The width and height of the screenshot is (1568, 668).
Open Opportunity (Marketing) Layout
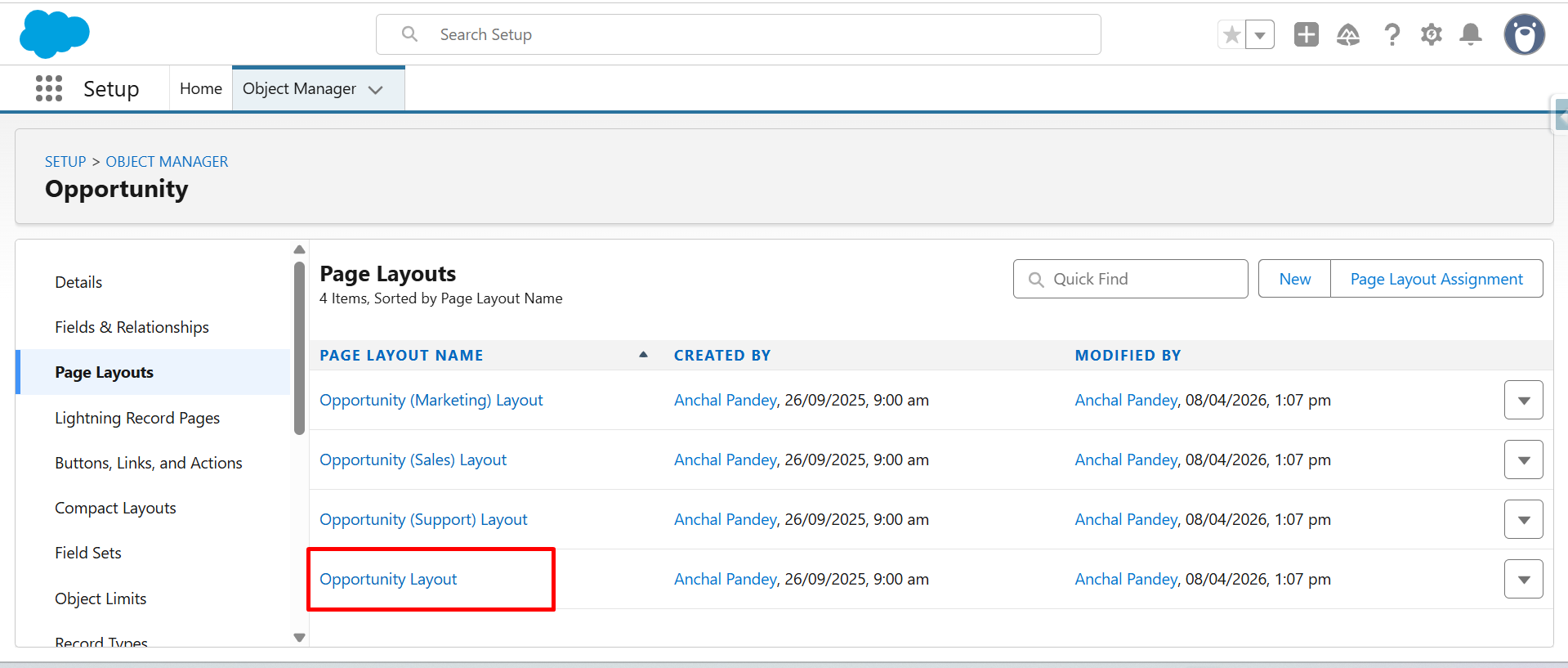(431, 400)
